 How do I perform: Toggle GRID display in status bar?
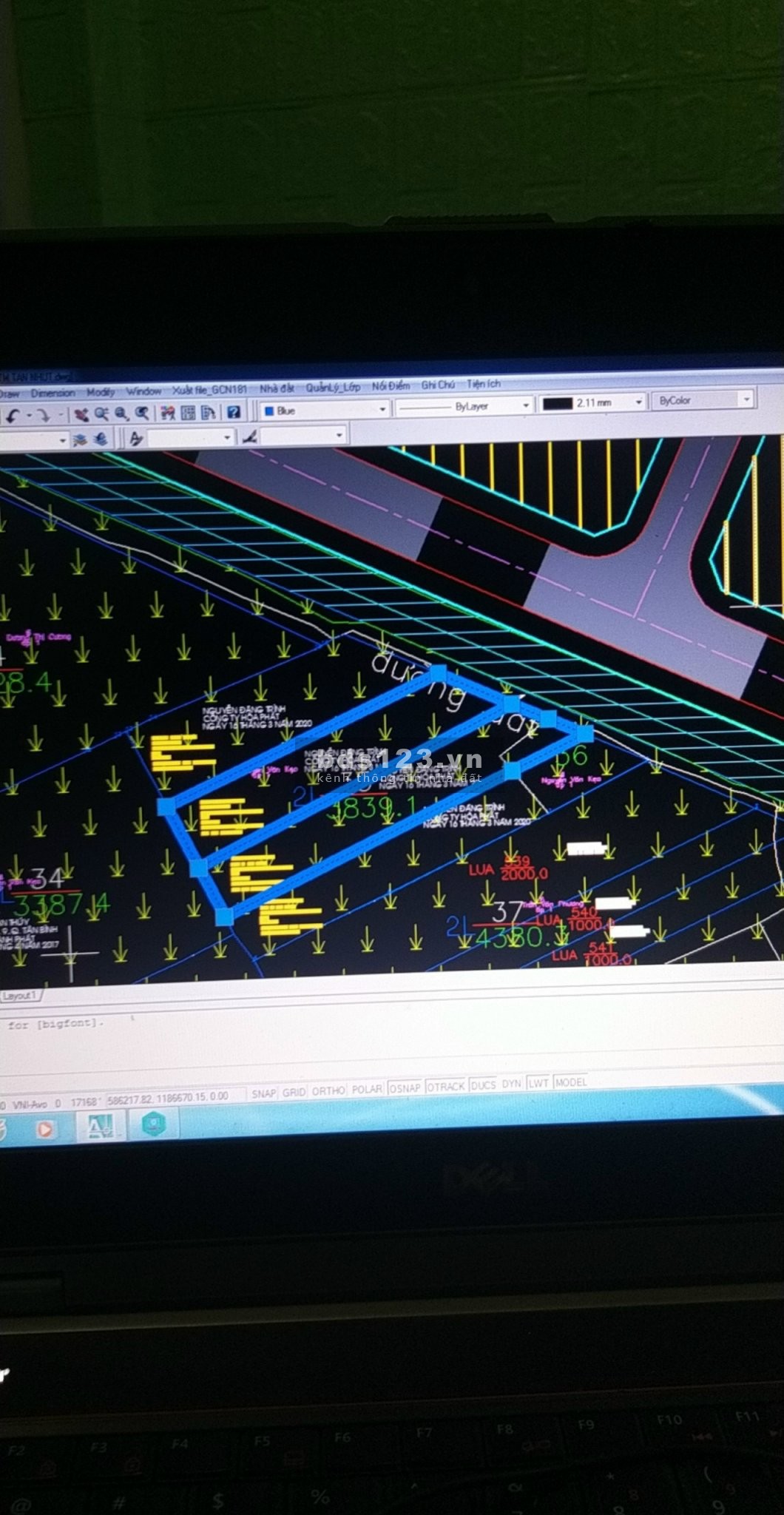click(294, 1092)
